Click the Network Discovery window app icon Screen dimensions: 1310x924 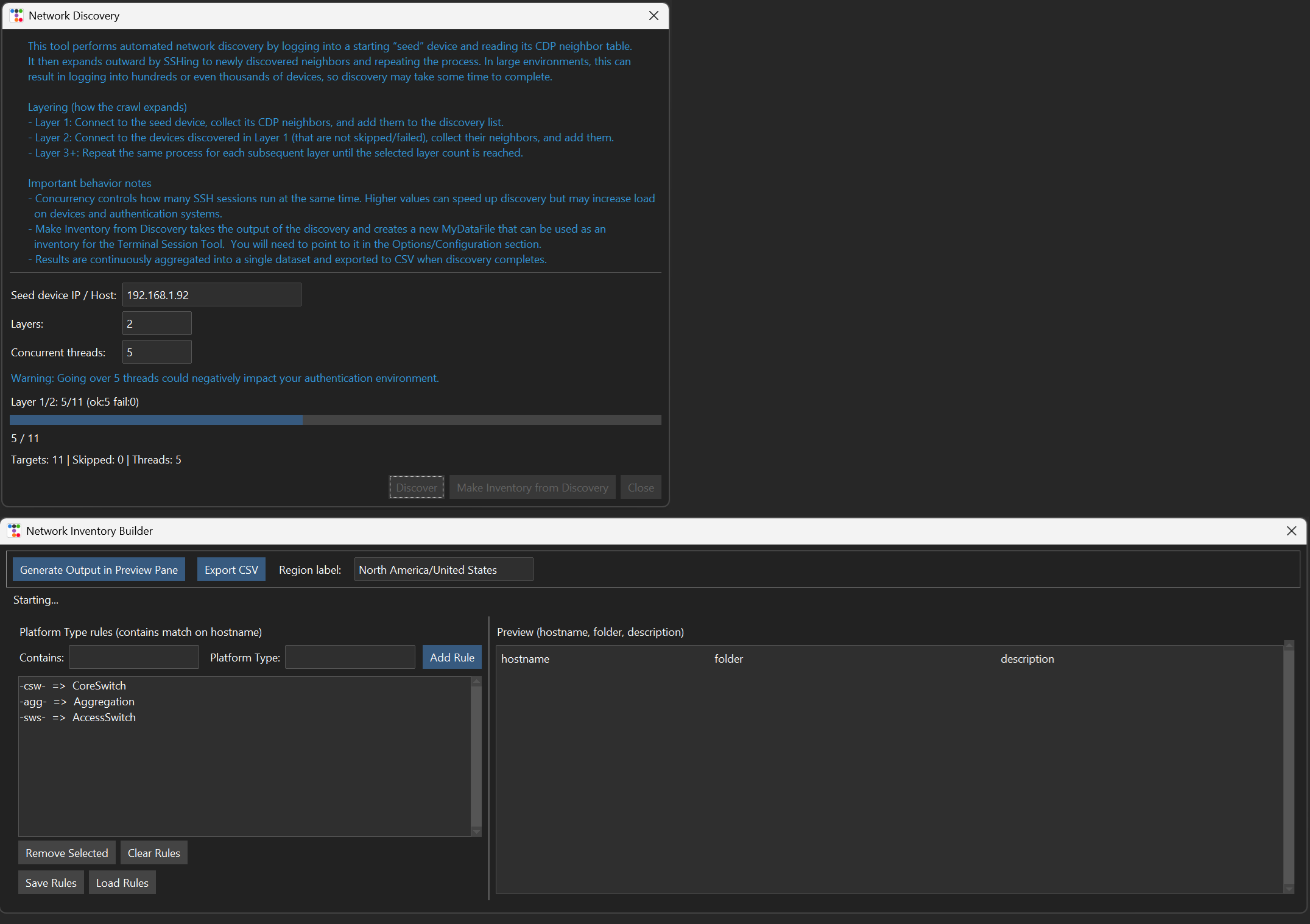click(x=16, y=15)
